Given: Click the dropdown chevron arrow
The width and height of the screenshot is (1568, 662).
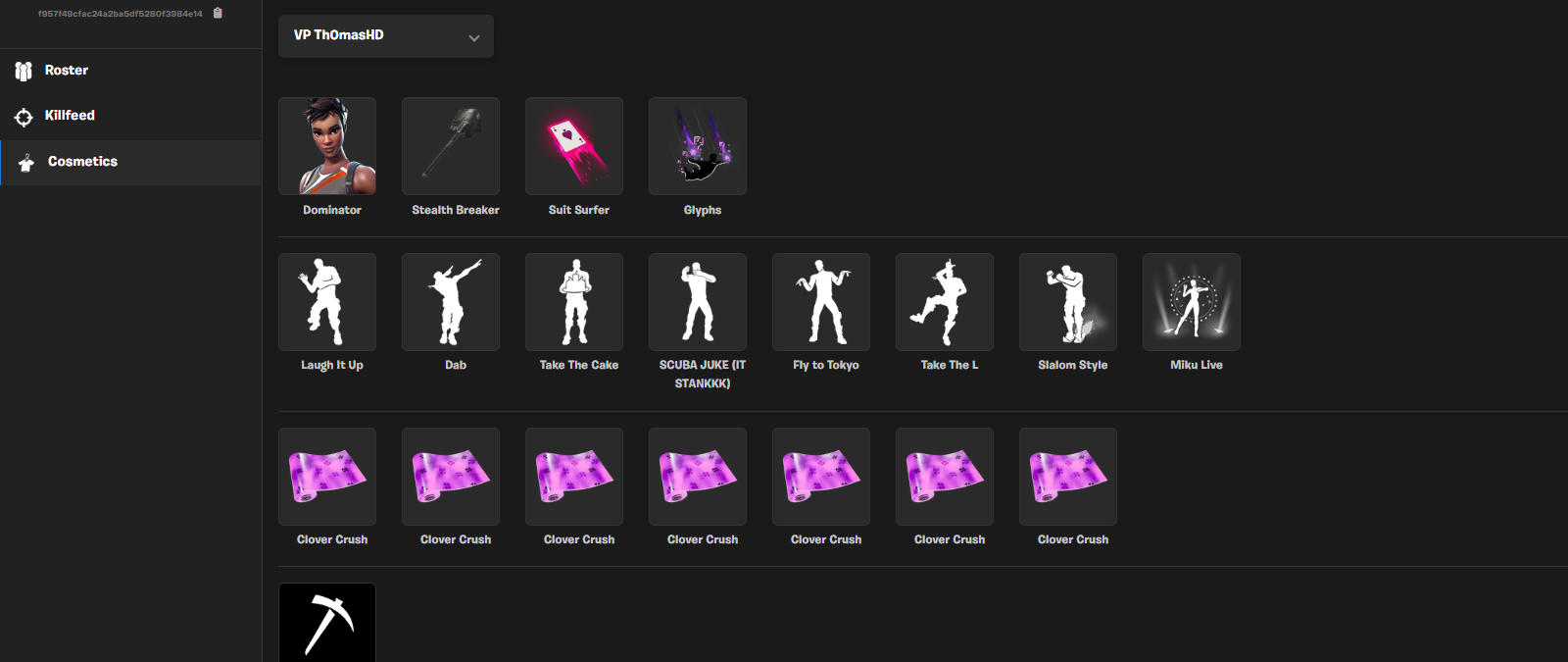Looking at the screenshot, I should 474,37.
